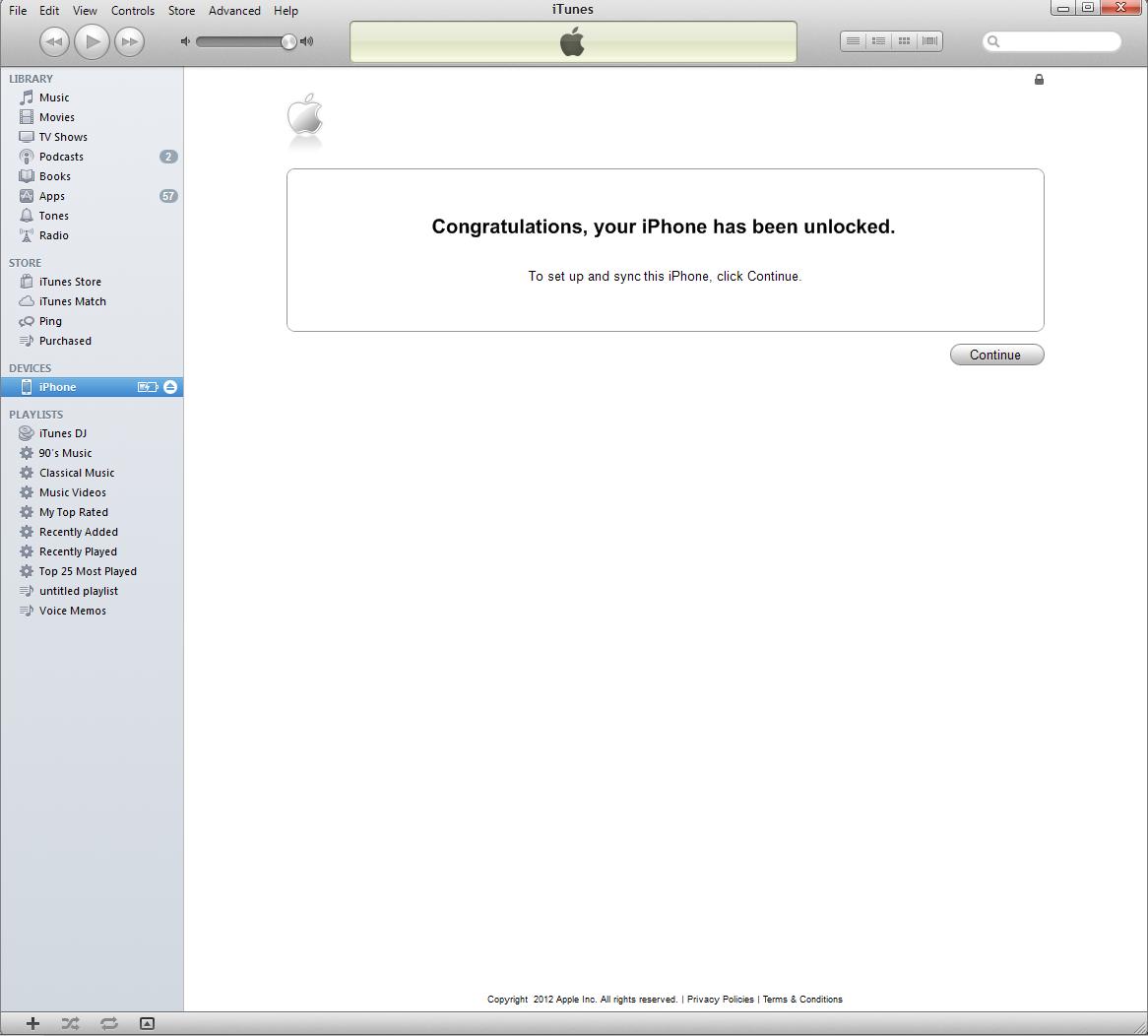
Task: Open the Music Videos playlist
Action: click(92, 492)
